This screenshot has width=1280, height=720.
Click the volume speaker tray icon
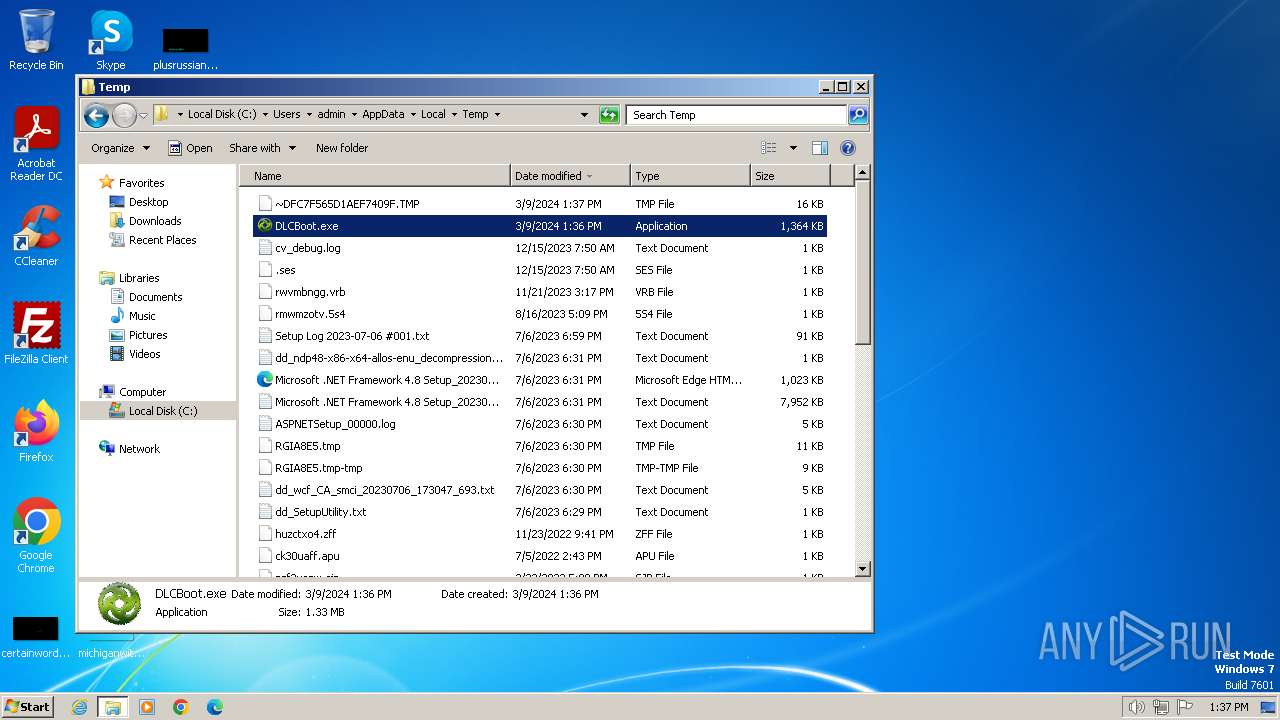(1136, 707)
